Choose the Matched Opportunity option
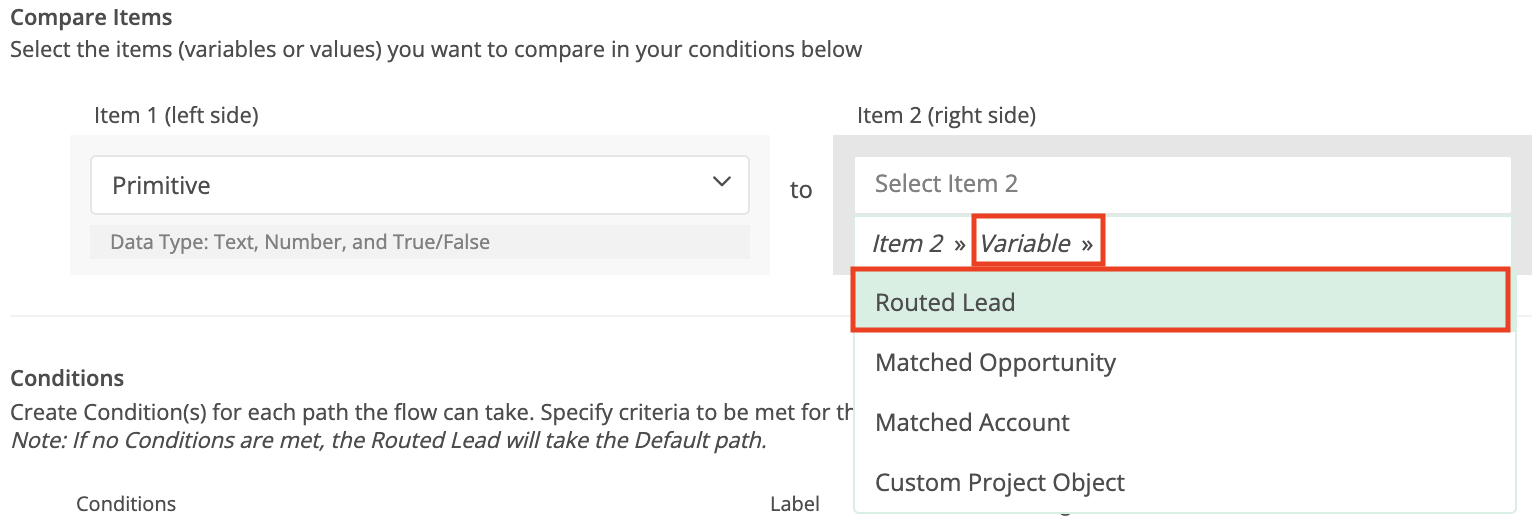This screenshot has width=1532, height=524. pyautogui.click(x=995, y=362)
